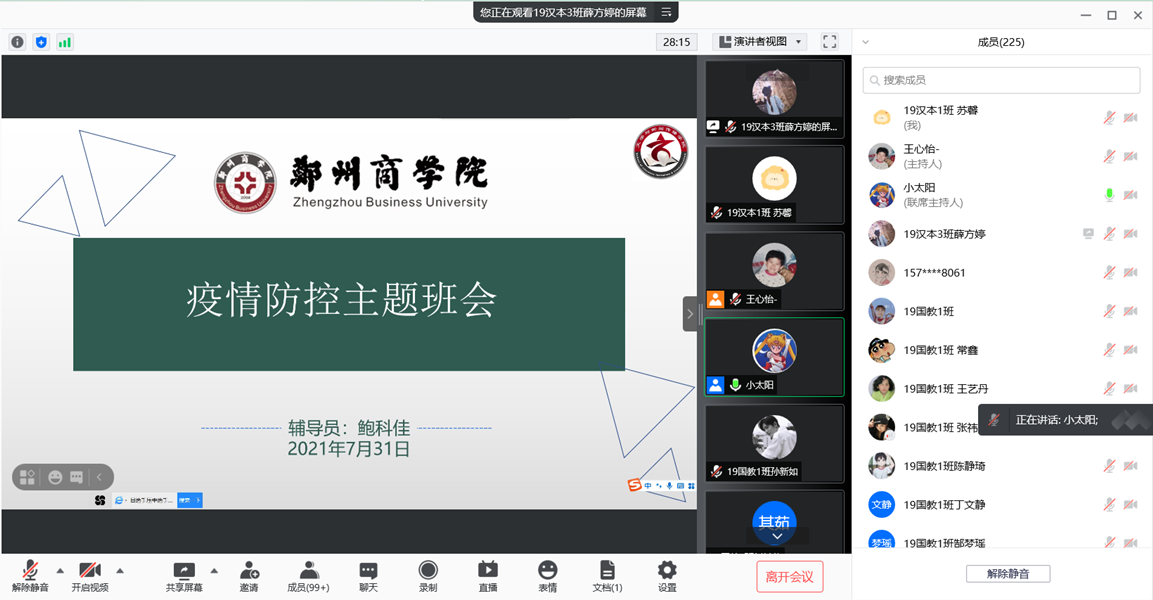Select member 19国教1班 王艺丹
The image size is (1153, 600).
click(1002, 388)
